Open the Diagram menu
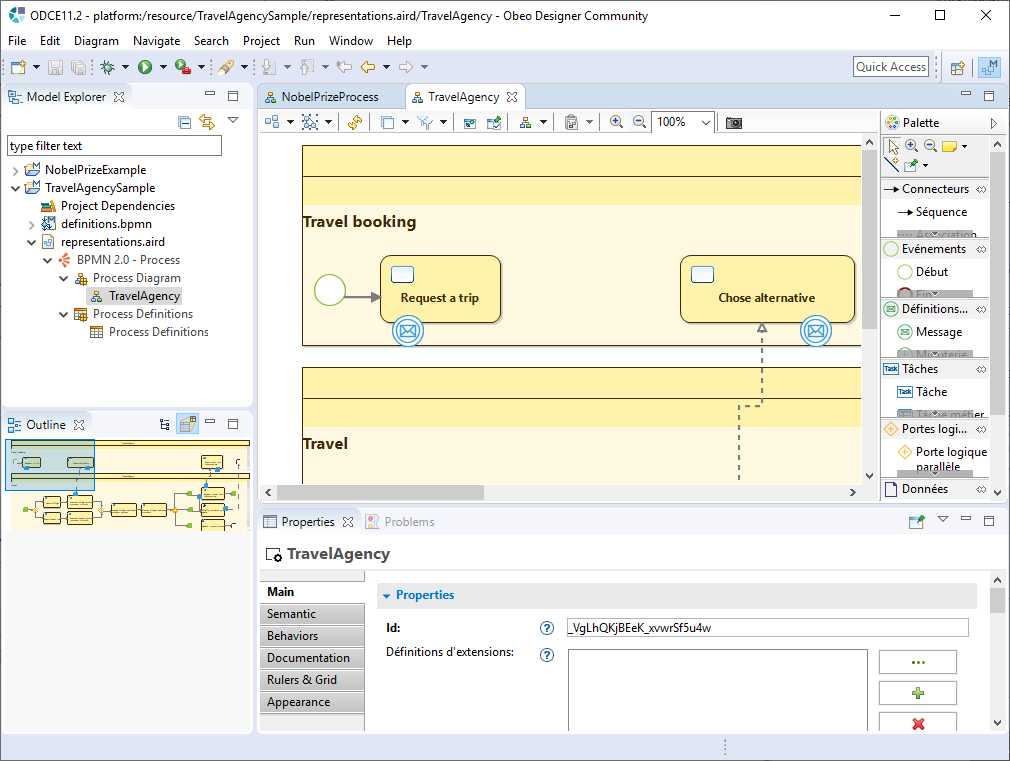1010x761 pixels. point(96,41)
